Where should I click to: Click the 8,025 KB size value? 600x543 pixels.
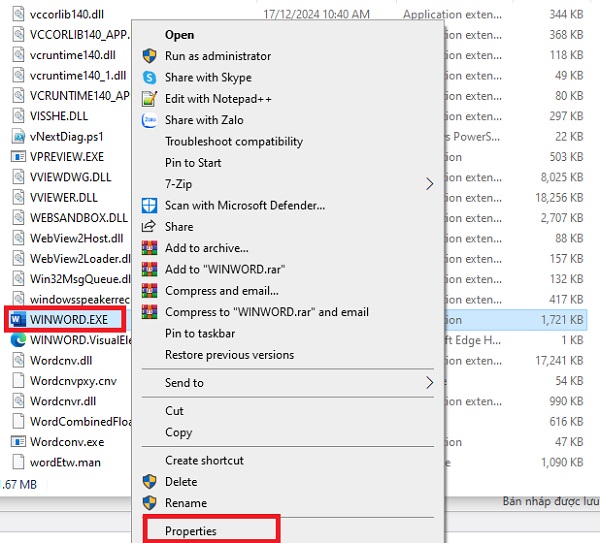[x=562, y=177]
